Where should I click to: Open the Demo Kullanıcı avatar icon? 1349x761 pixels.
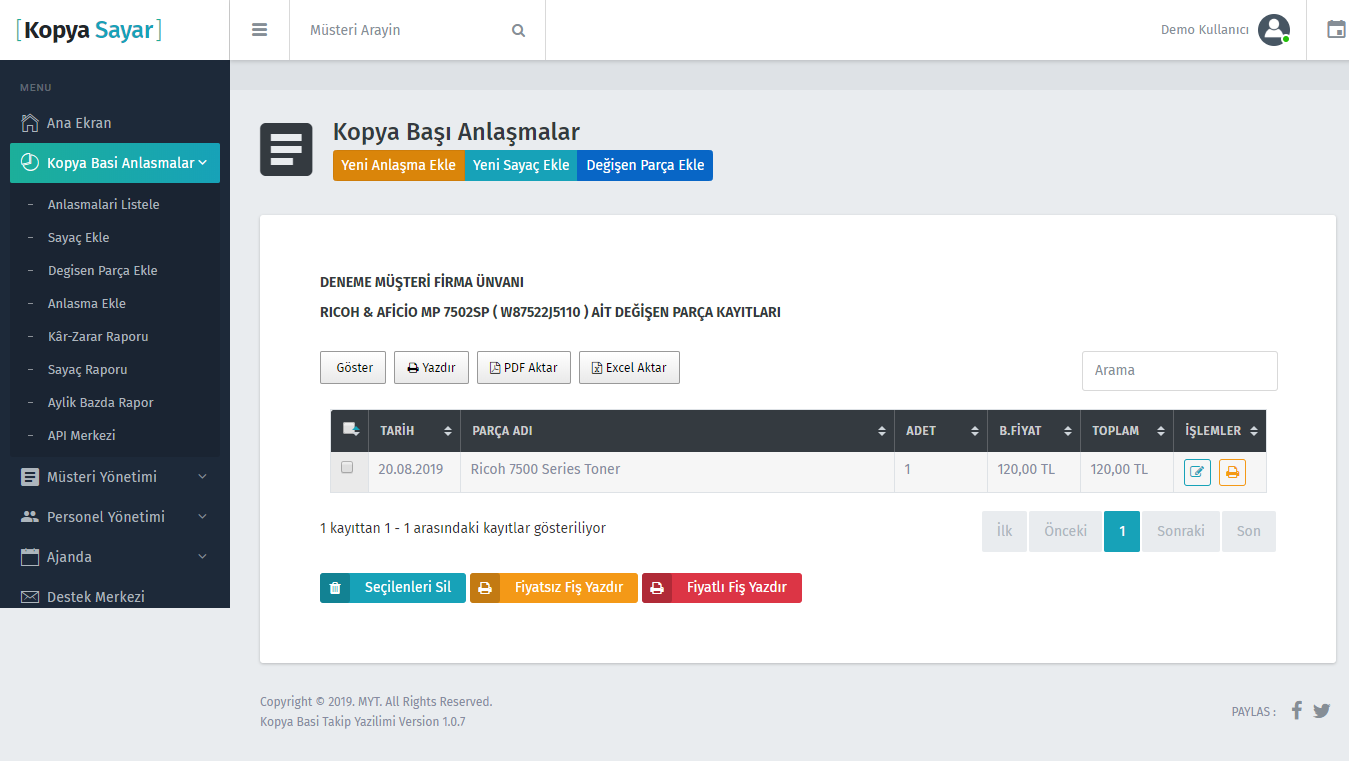coord(1274,29)
